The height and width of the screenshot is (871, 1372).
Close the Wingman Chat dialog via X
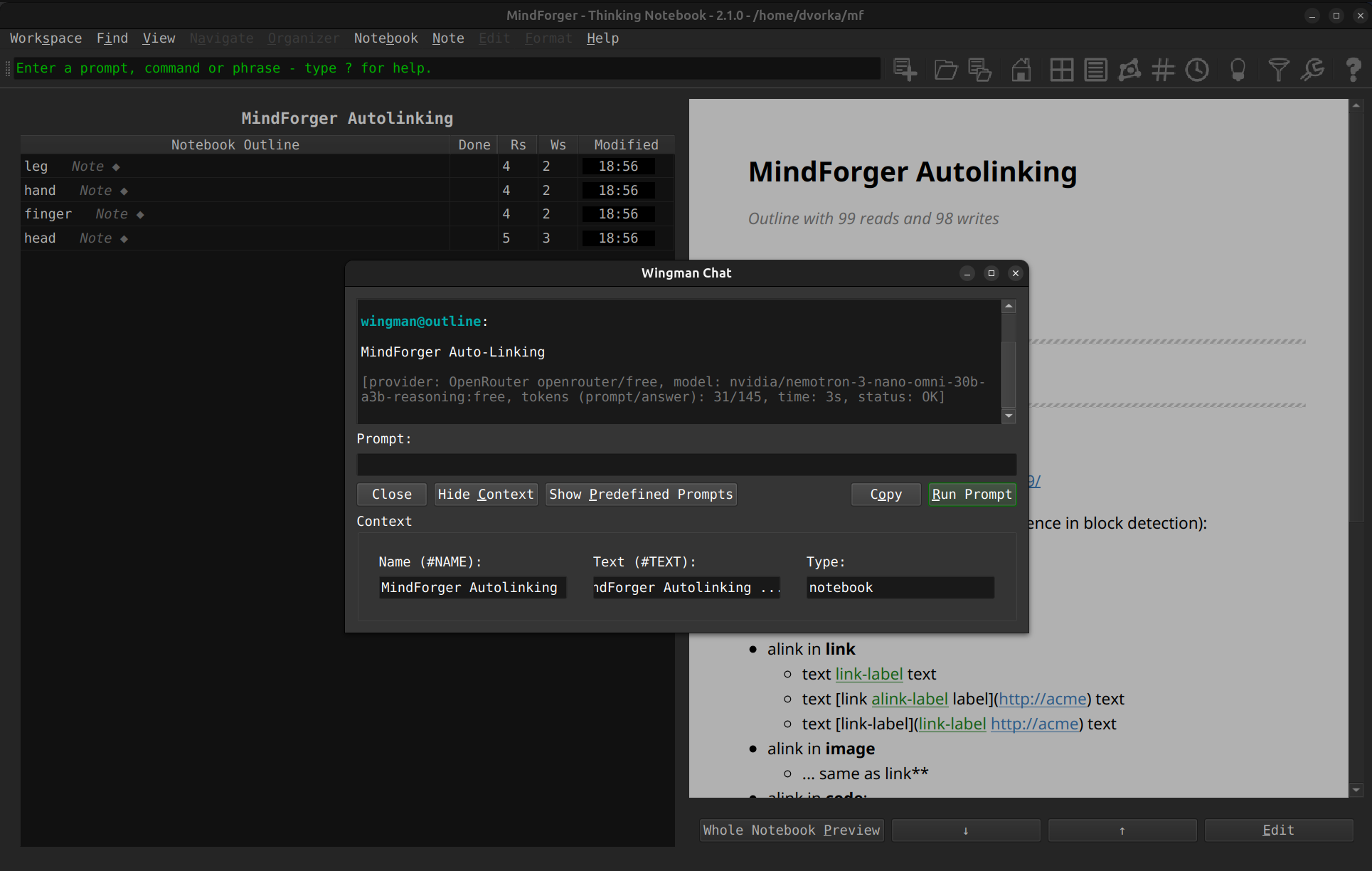point(1016,273)
